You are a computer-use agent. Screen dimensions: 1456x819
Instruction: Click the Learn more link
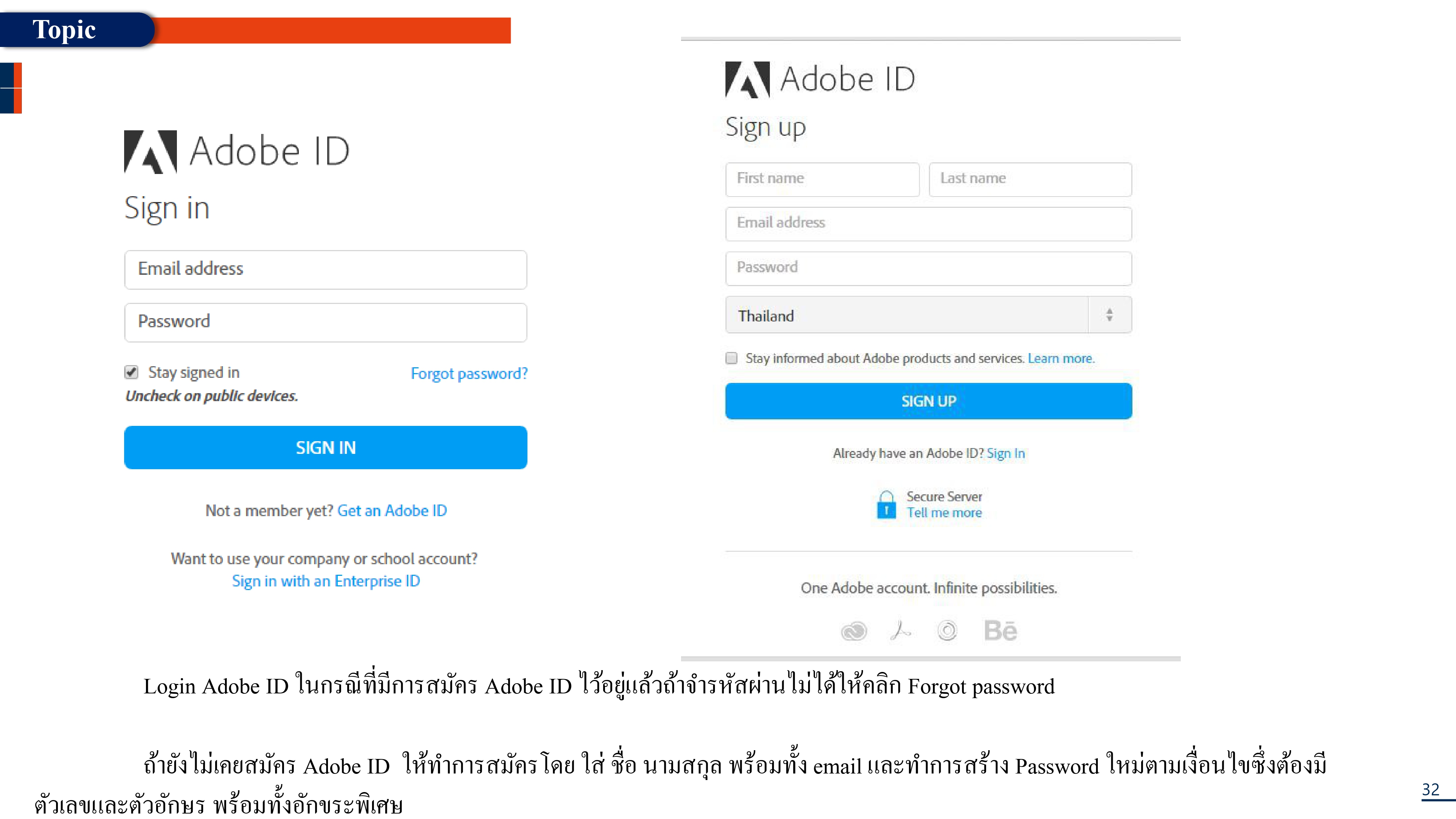(1061, 358)
